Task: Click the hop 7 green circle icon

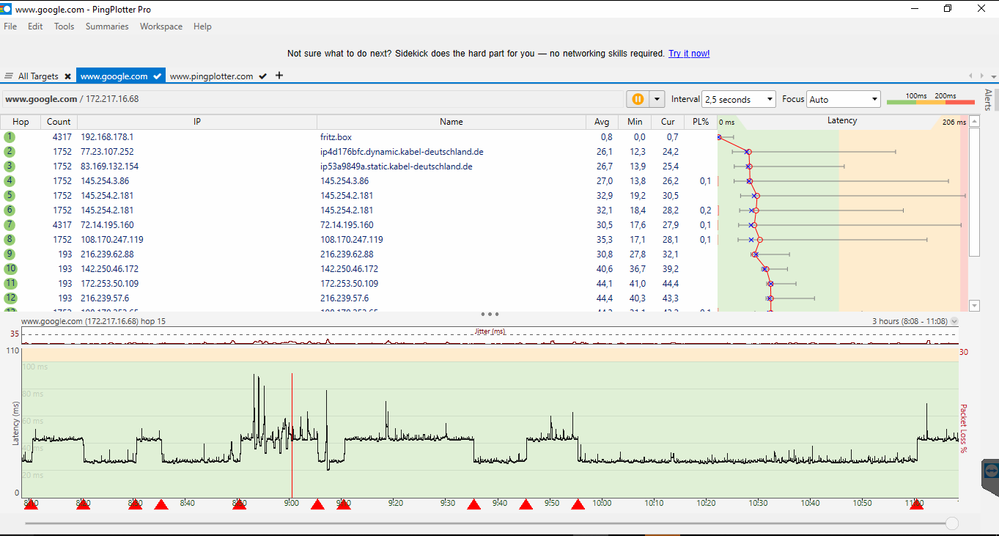Action: pos(10,225)
